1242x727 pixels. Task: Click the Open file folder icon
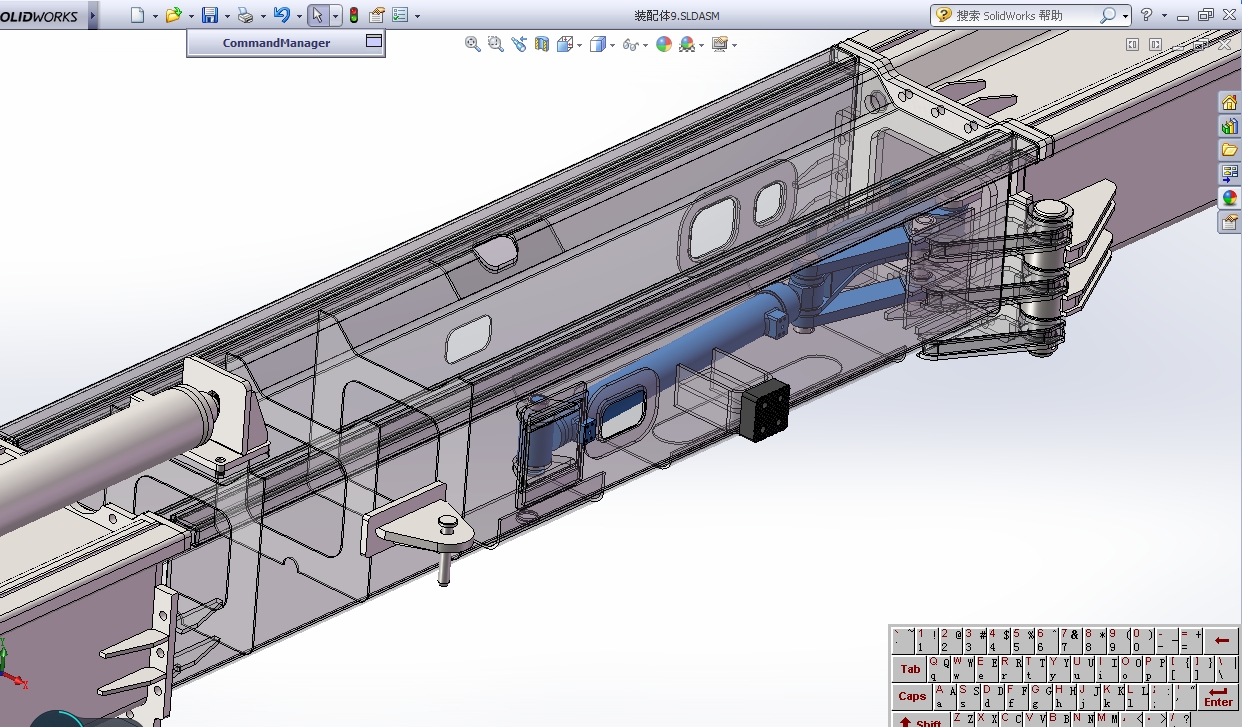coord(174,15)
